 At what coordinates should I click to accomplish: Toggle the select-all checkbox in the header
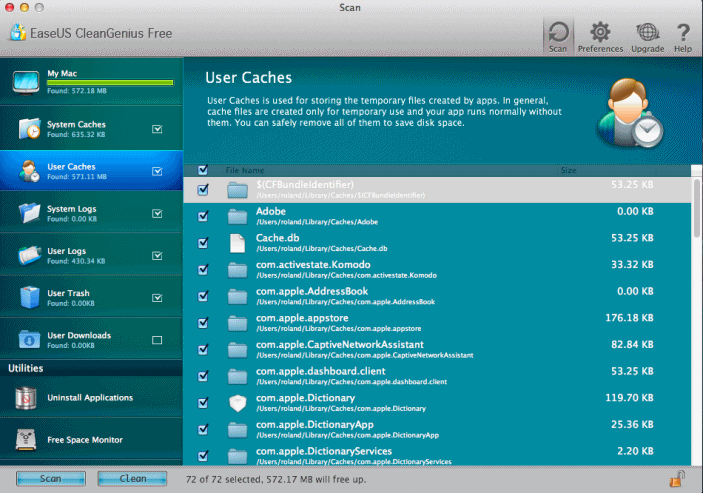[204, 170]
